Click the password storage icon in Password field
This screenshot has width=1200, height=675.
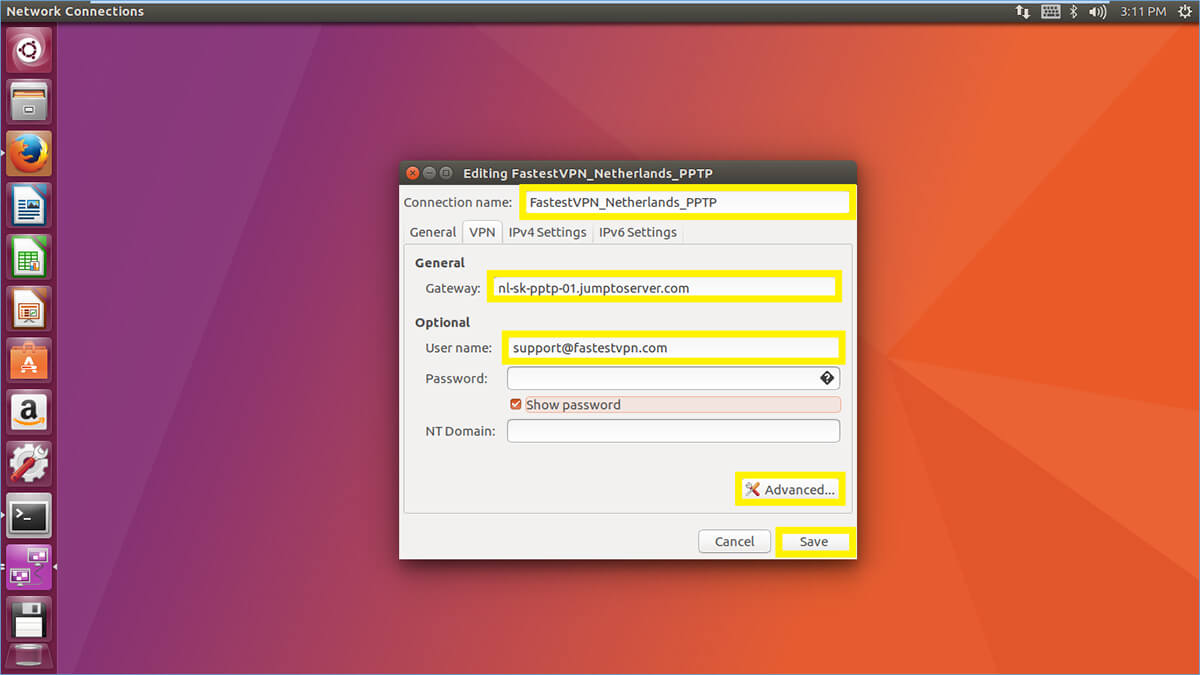tap(827, 378)
